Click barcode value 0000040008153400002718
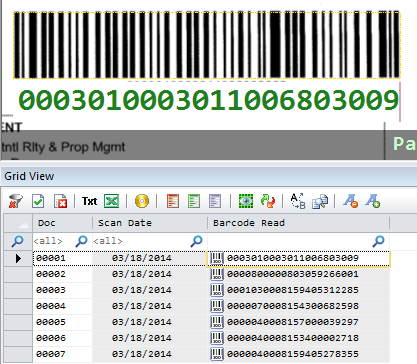This screenshot has width=417, height=364. pyautogui.click(x=293, y=338)
